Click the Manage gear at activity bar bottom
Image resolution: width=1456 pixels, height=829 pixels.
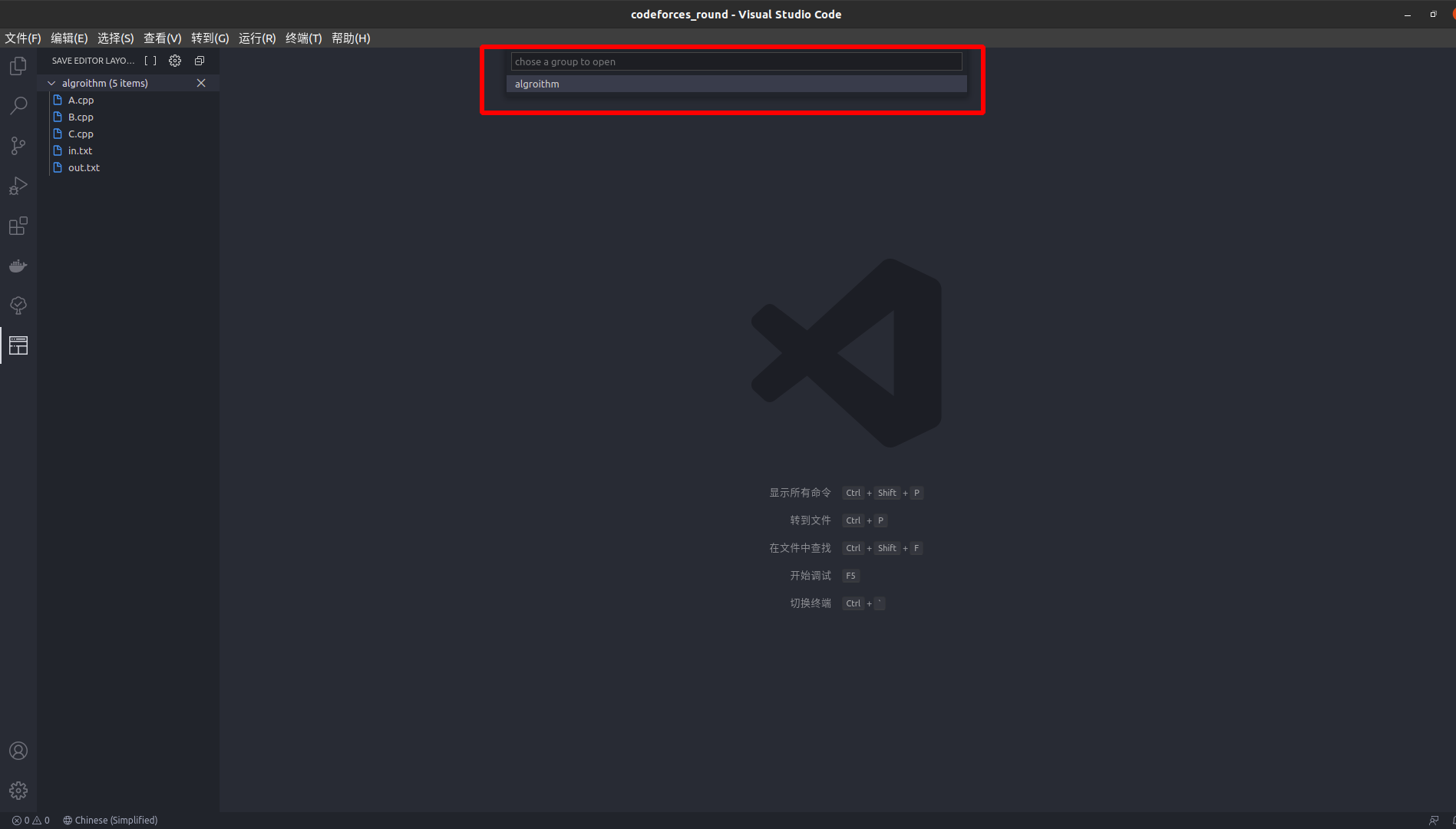click(18, 790)
